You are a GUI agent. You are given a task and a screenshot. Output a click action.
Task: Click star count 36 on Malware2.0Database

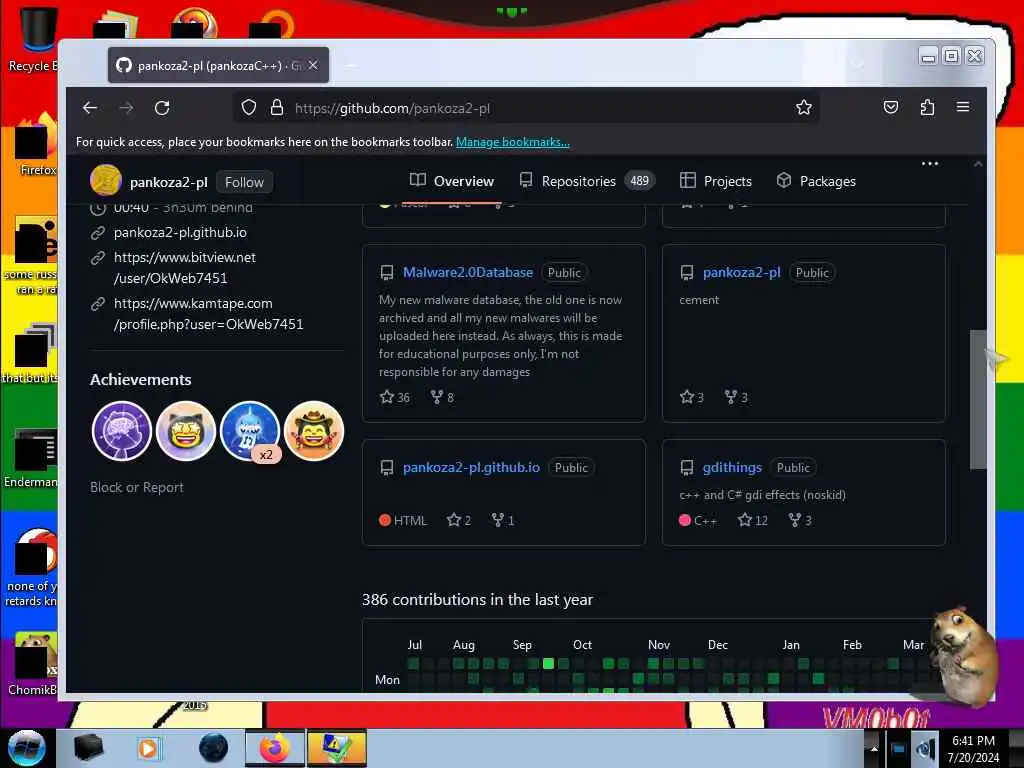pos(395,397)
